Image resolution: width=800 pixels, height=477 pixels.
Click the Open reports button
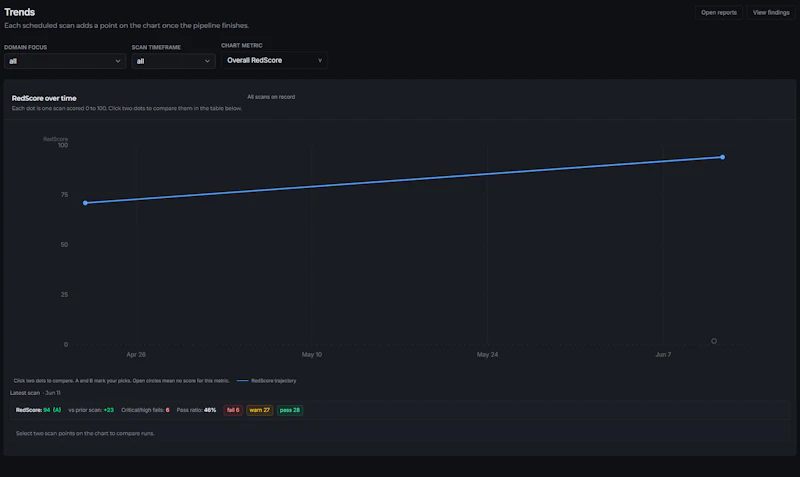pyautogui.click(x=718, y=13)
